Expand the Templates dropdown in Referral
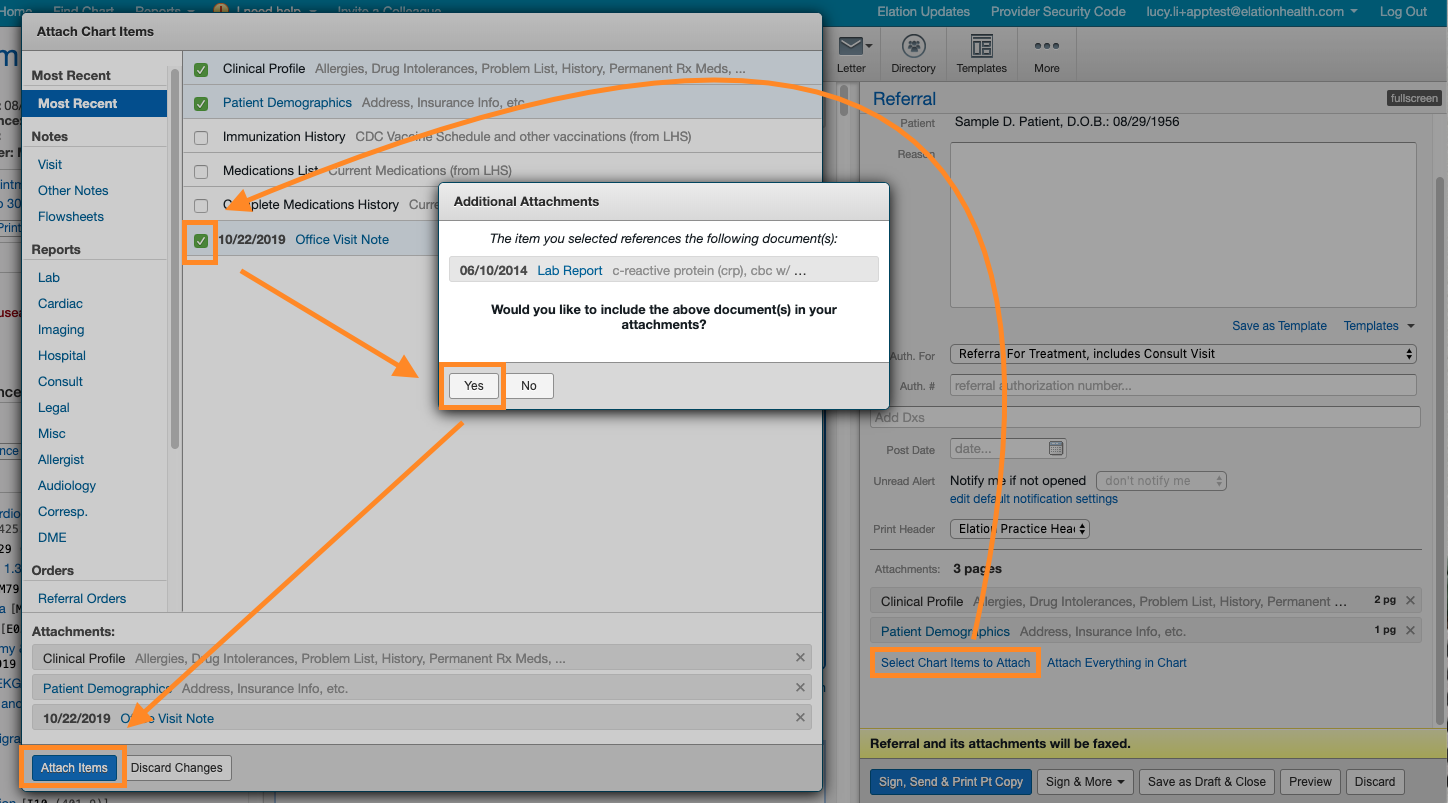Screen dimensions: 1448x803 [1379, 326]
